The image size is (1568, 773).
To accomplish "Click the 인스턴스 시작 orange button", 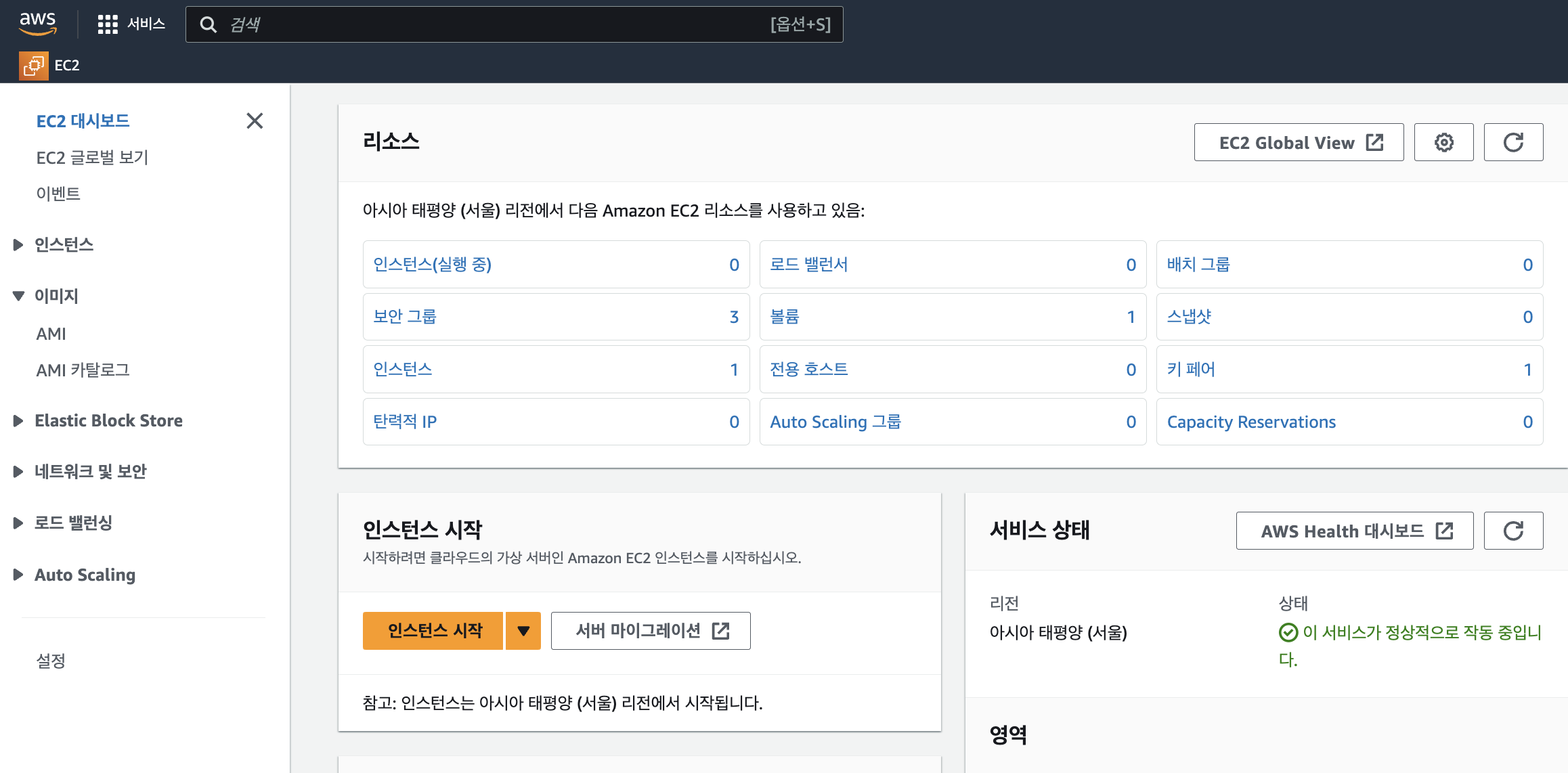I will point(433,631).
